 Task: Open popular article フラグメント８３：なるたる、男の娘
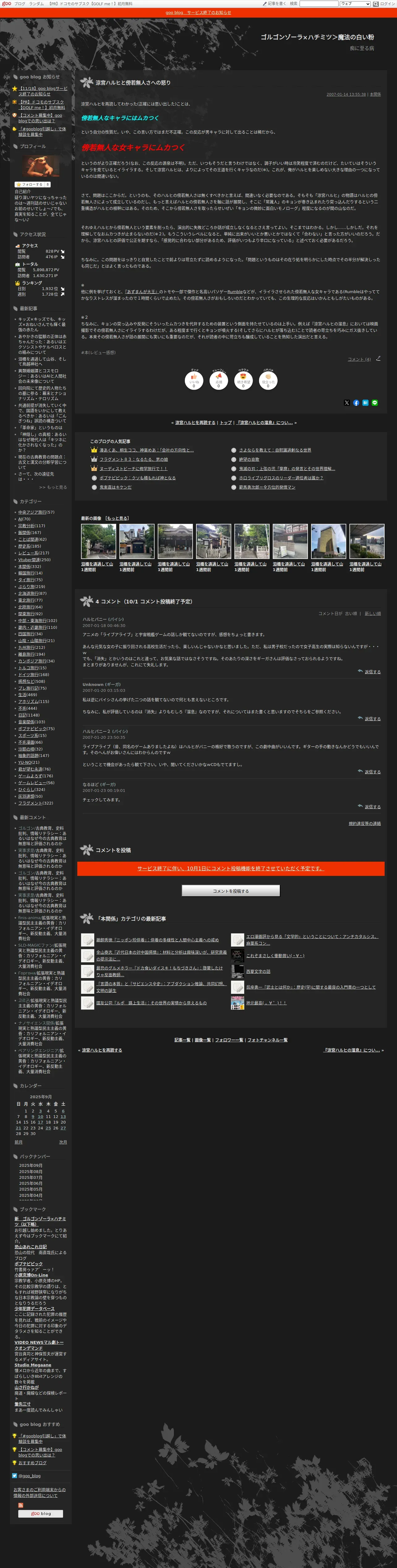click(x=133, y=460)
